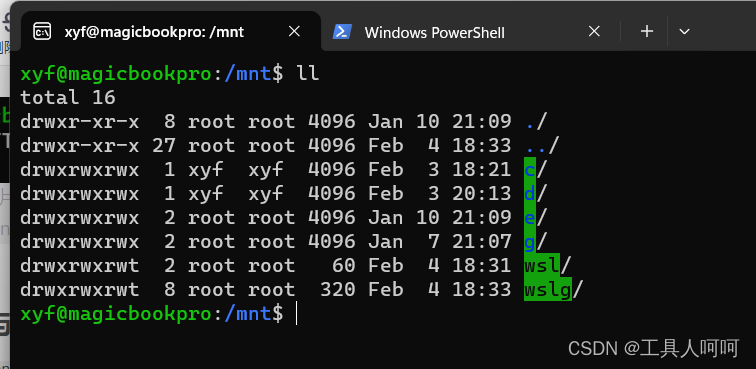Viewport: 756px width, 369px height.
Task: Click the '../' directory entry
Action: click(x=541, y=146)
